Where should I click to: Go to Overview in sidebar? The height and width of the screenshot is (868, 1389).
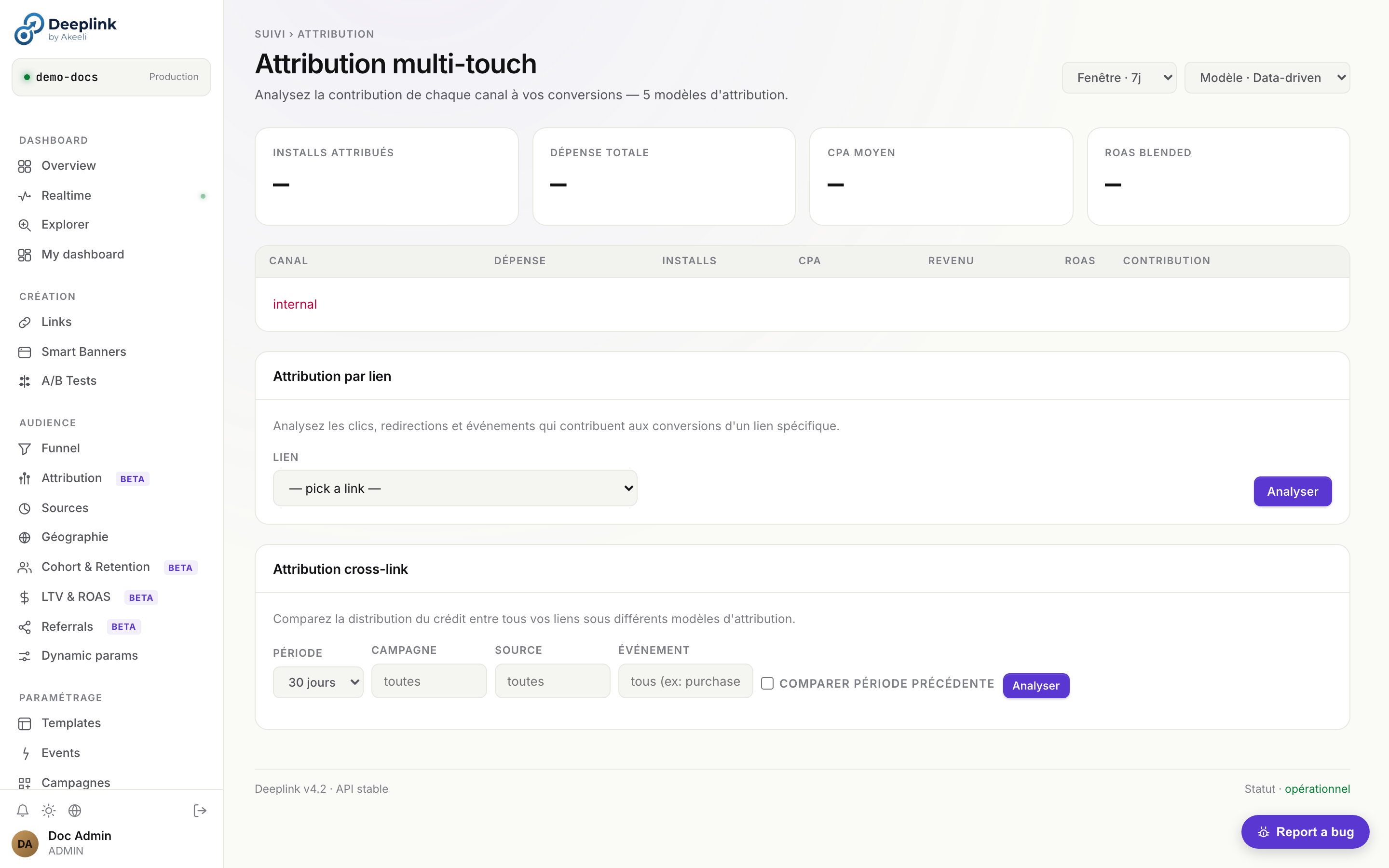[x=111, y=166]
